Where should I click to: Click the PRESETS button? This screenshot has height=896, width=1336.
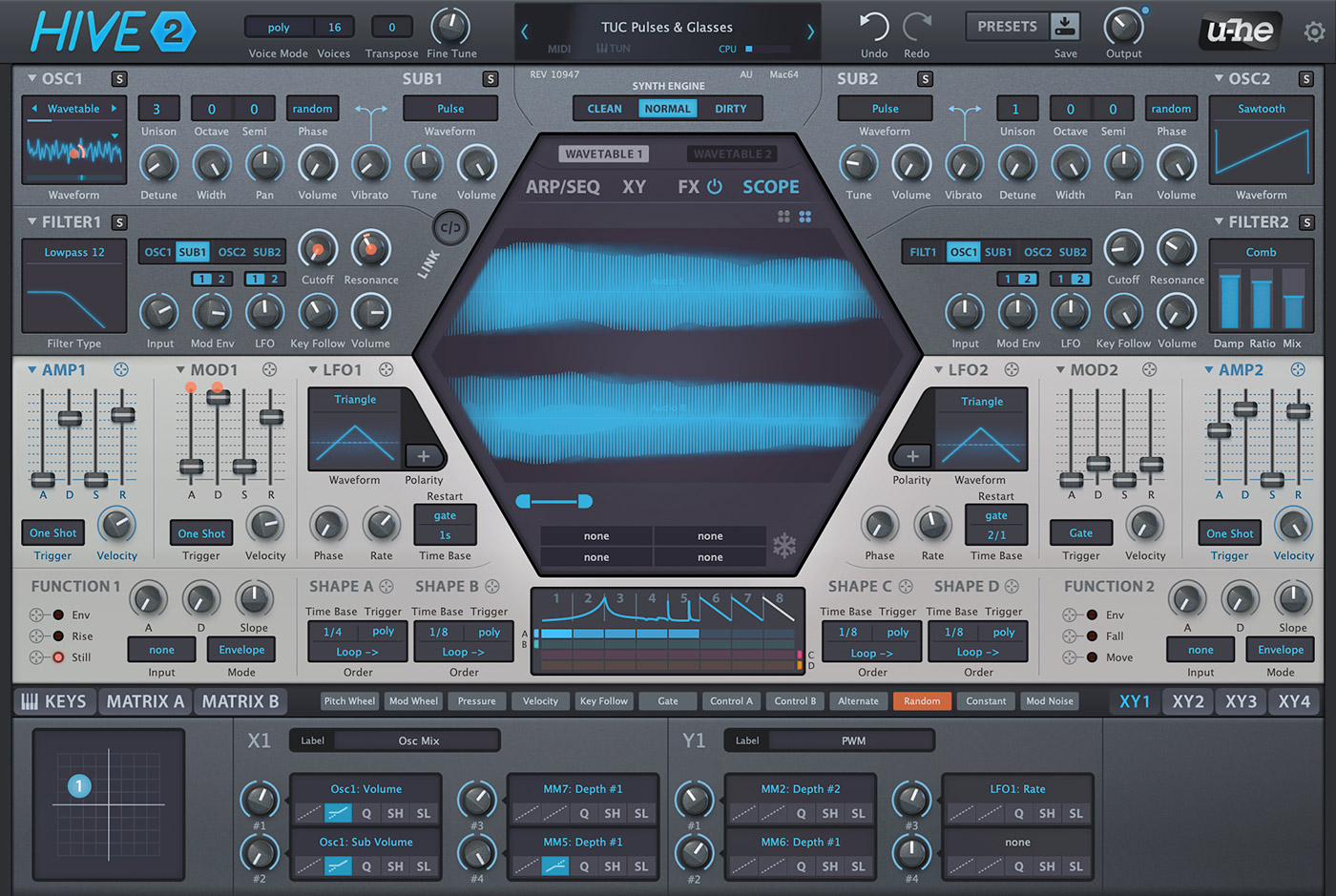(x=1006, y=27)
